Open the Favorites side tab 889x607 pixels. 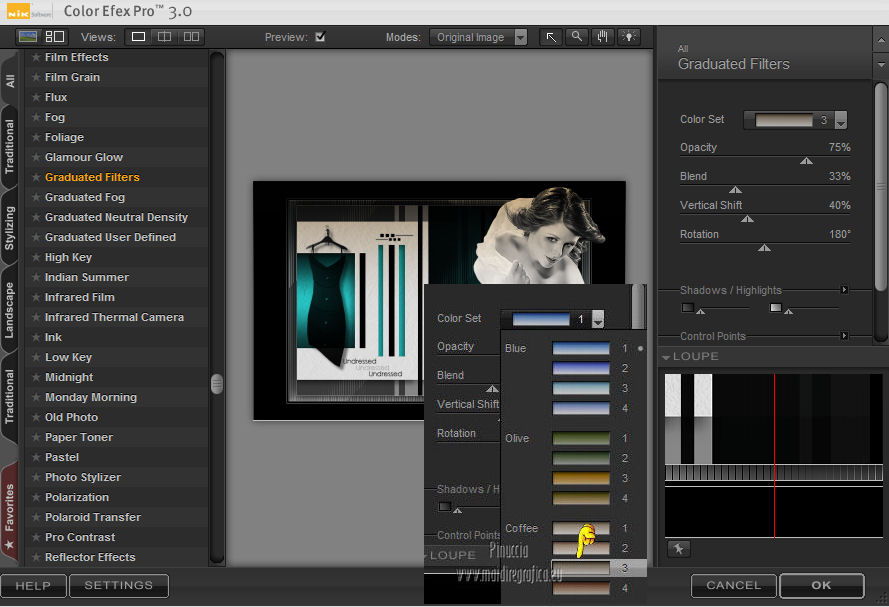point(10,512)
